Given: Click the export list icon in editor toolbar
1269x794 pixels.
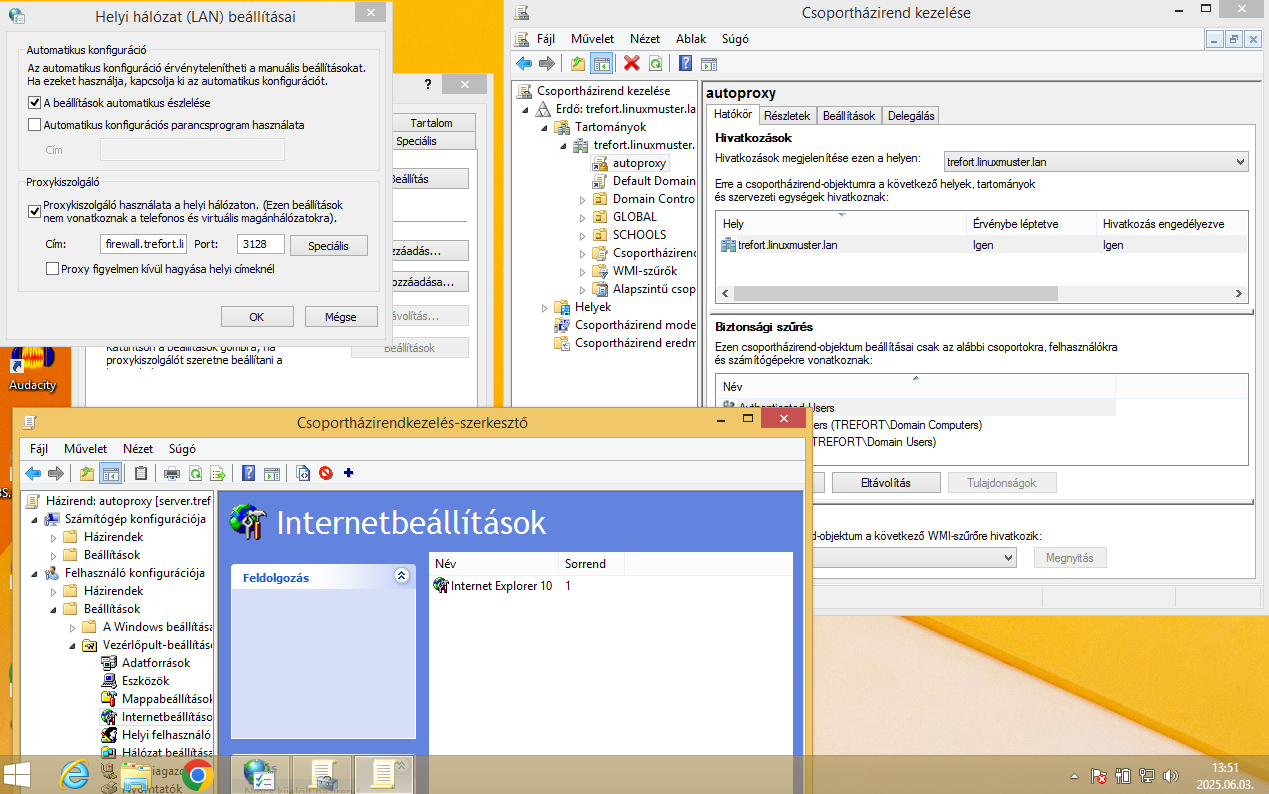Looking at the screenshot, I should 217,473.
